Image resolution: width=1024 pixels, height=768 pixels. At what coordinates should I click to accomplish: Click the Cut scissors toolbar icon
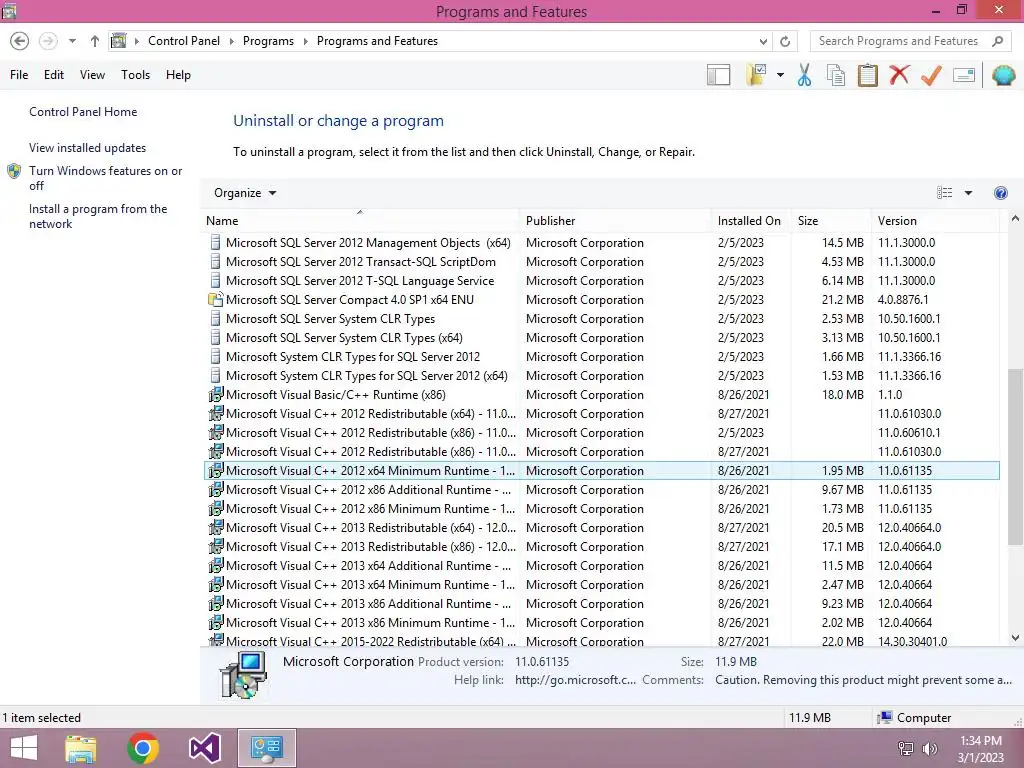[x=804, y=75]
